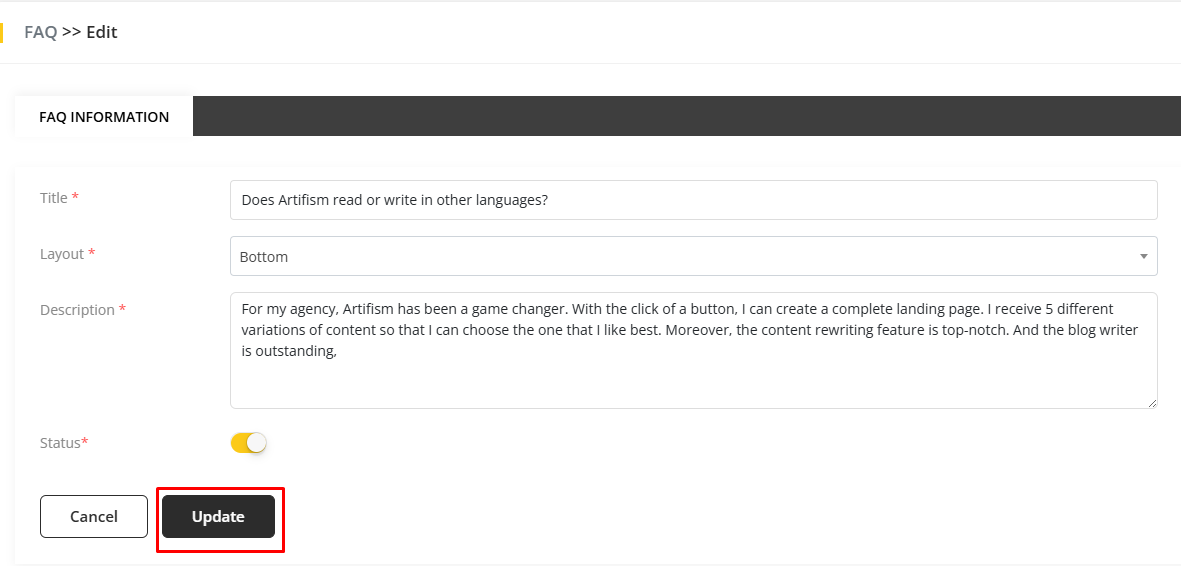The height and width of the screenshot is (566, 1181).
Task: Click the Description field label
Action: (77, 310)
